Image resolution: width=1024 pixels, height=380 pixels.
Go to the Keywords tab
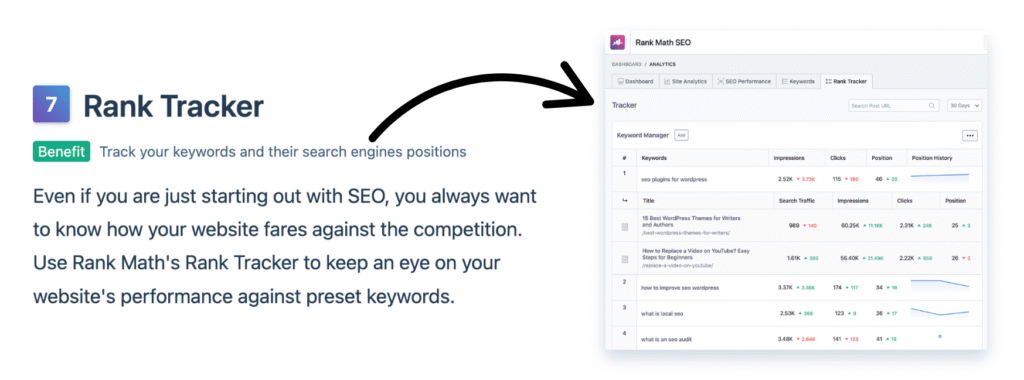pyautogui.click(x=798, y=82)
